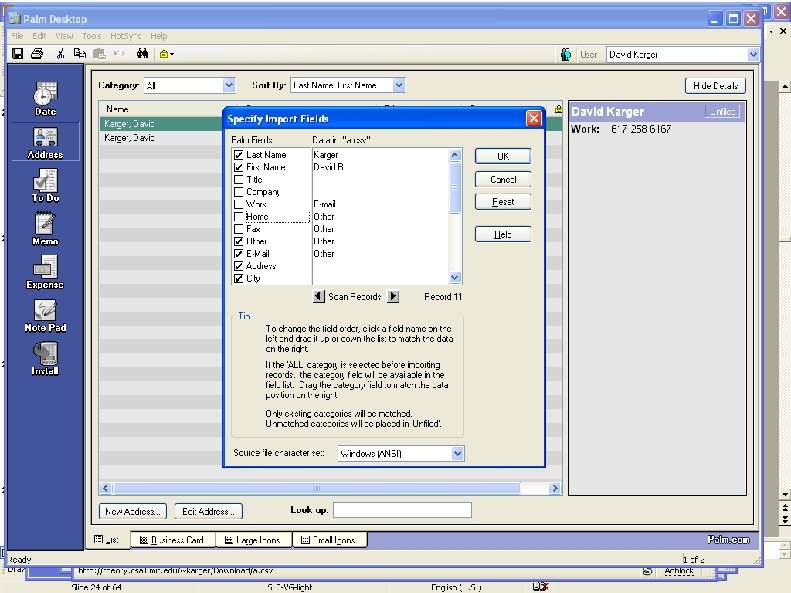
Task: Click the horizontal scrollbar thumb in address list
Action: click(x=317, y=488)
